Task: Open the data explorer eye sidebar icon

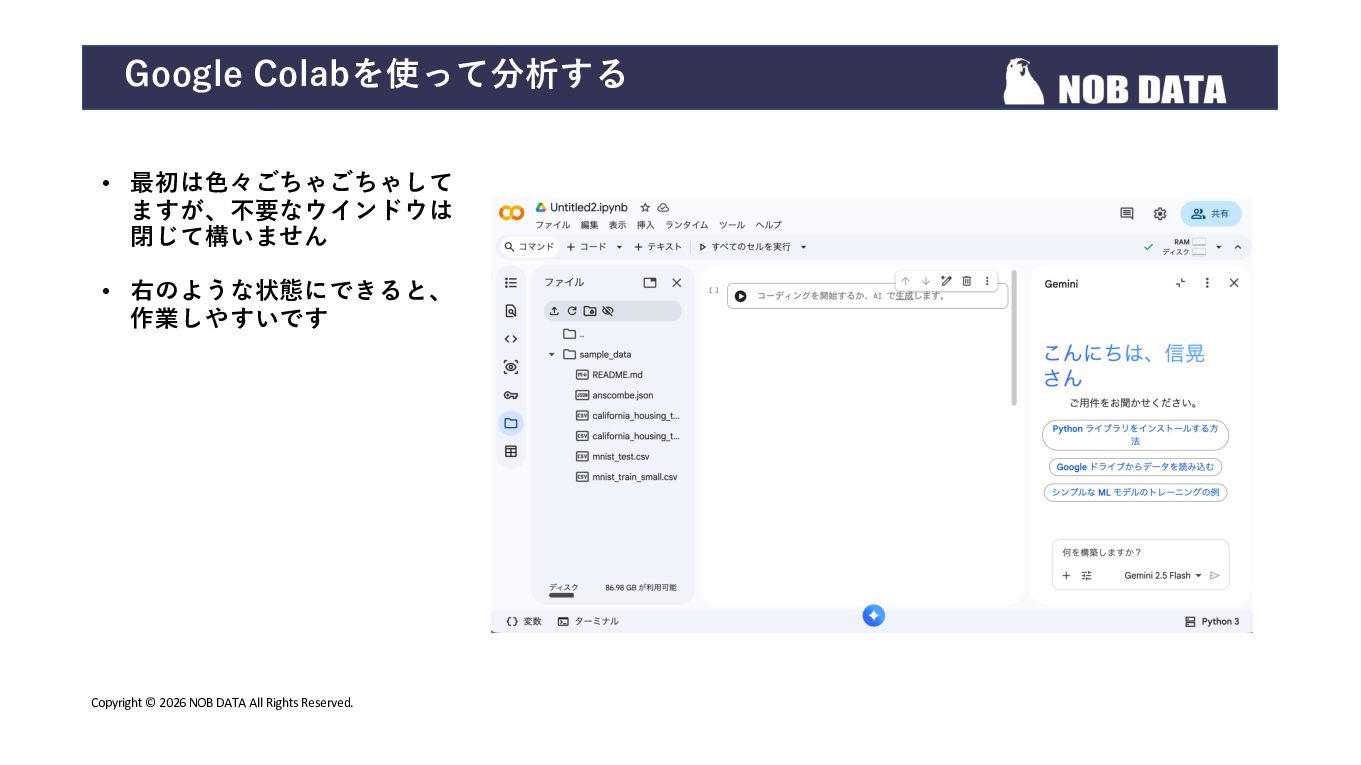Action: coord(511,367)
